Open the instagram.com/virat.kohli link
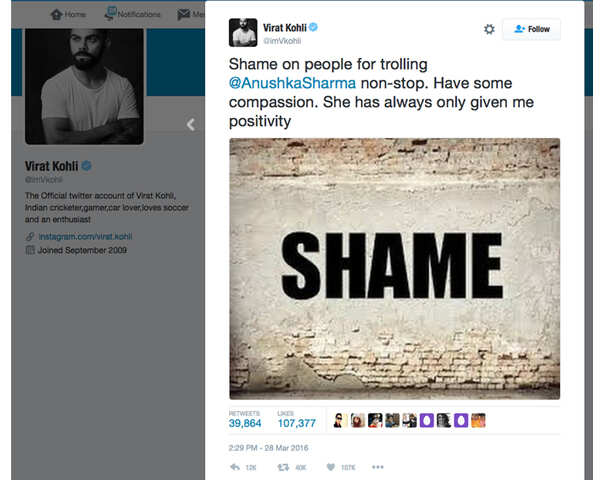The height and width of the screenshot is (480, 600). (x=84, y=236)
